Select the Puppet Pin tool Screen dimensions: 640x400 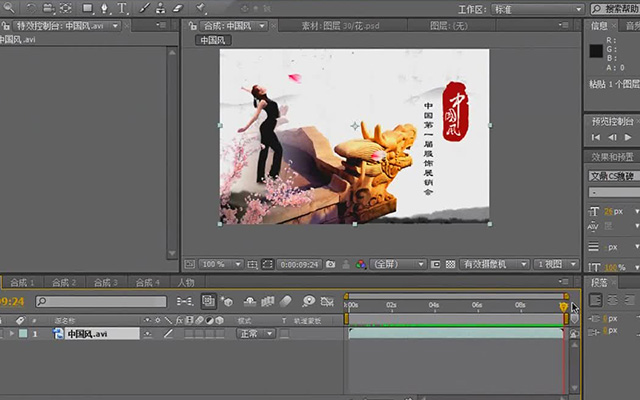click(x=200, y=8)
